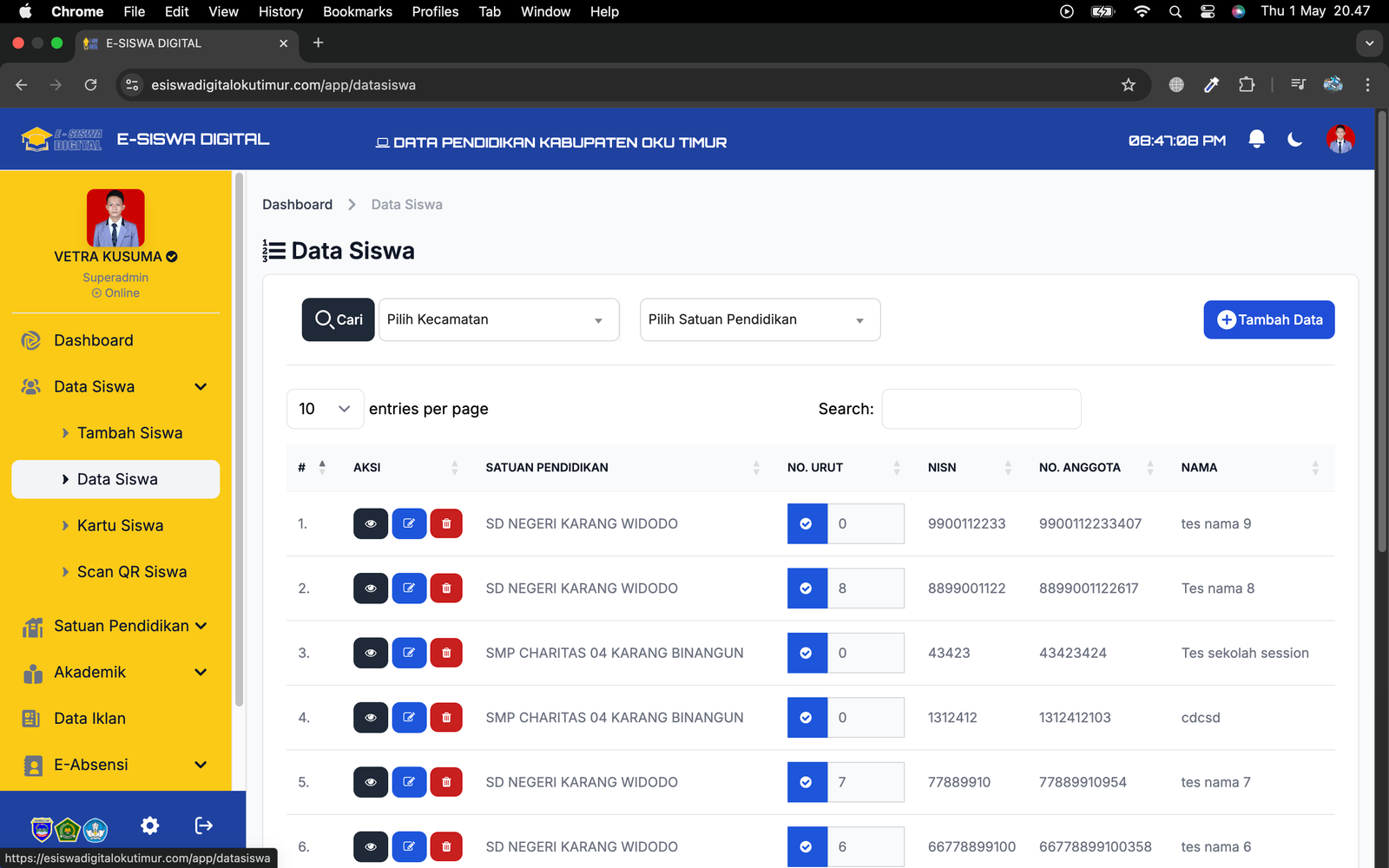The width and height of the screenshot is (1389, 868).
Task: Toggle dark mode moon icon
Action: pos(1294,139)
